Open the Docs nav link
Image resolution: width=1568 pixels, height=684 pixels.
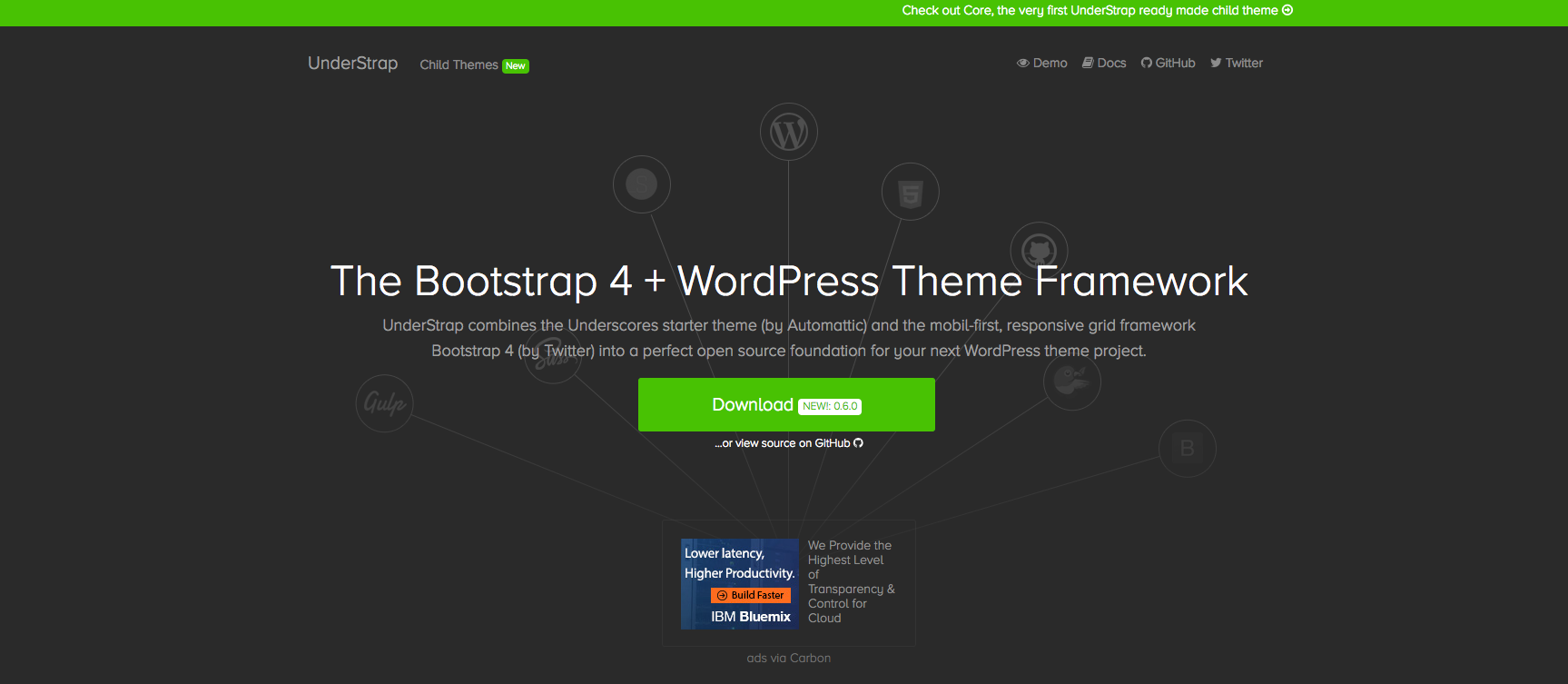tap(1104, 63)
